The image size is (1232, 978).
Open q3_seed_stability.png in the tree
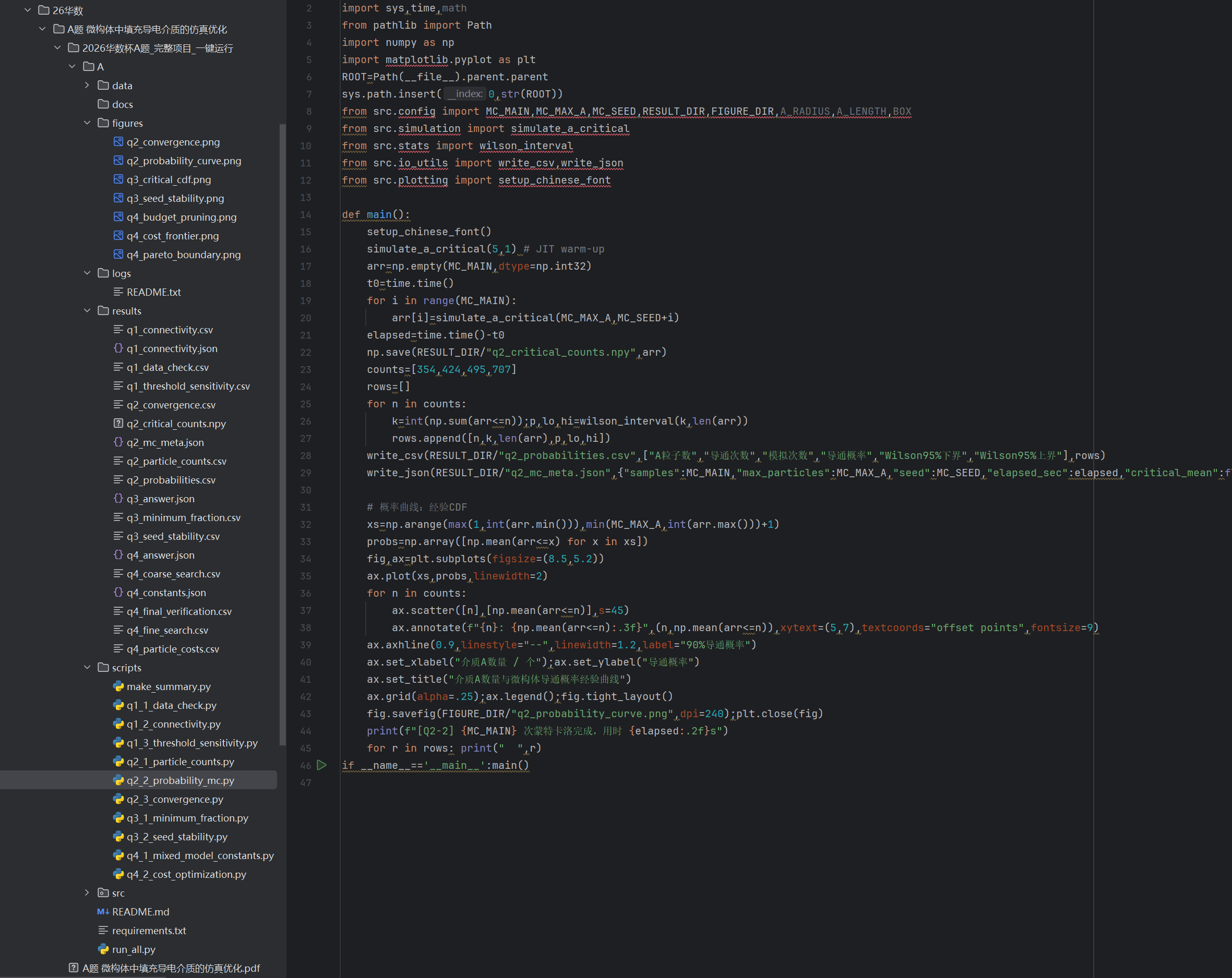[175, 198]
